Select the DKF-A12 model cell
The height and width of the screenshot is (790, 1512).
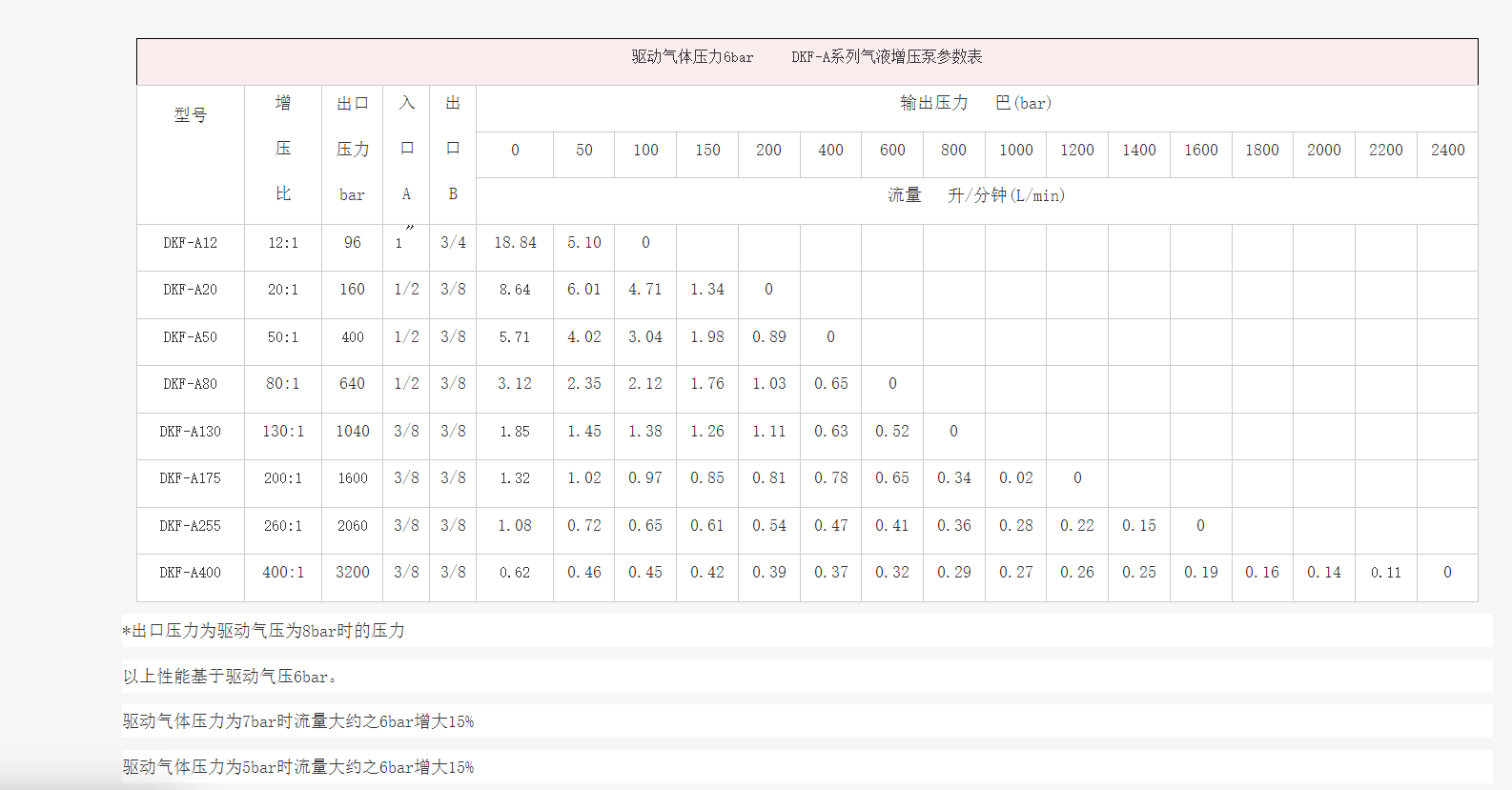coord(190,243)
